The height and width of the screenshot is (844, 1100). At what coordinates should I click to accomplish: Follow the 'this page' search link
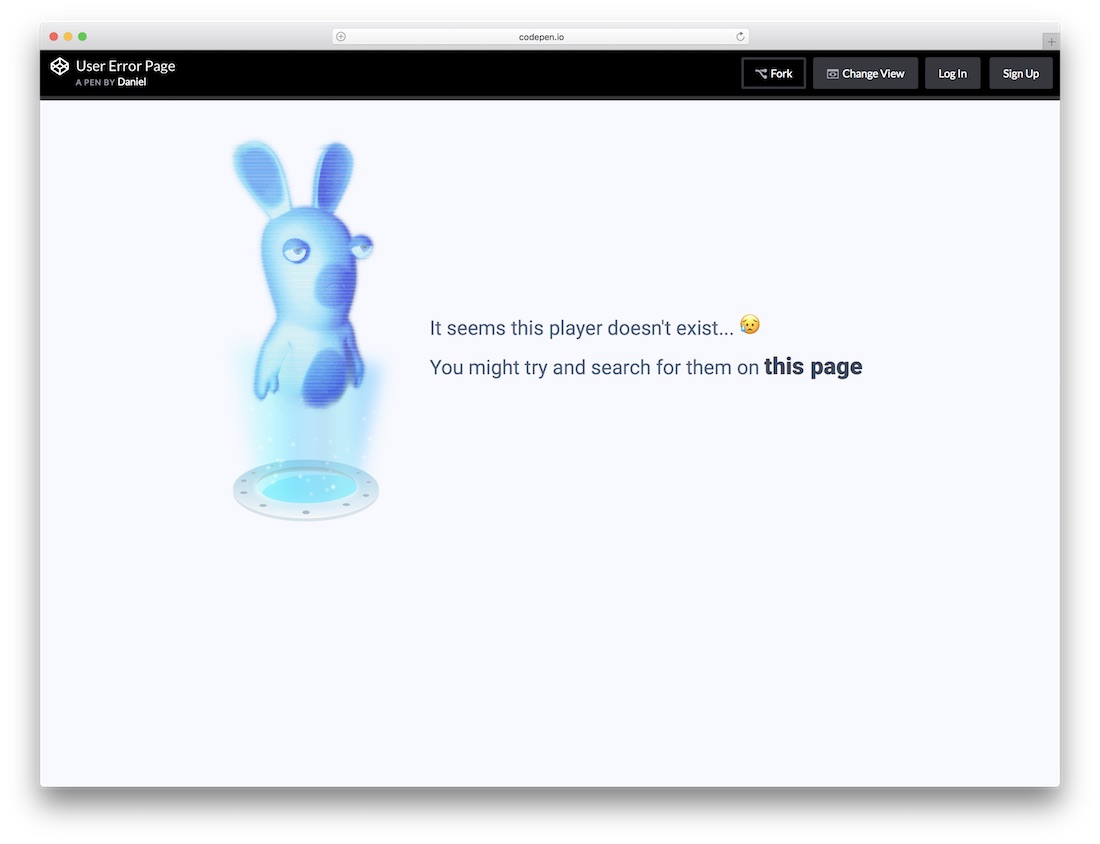click(813, 366)
